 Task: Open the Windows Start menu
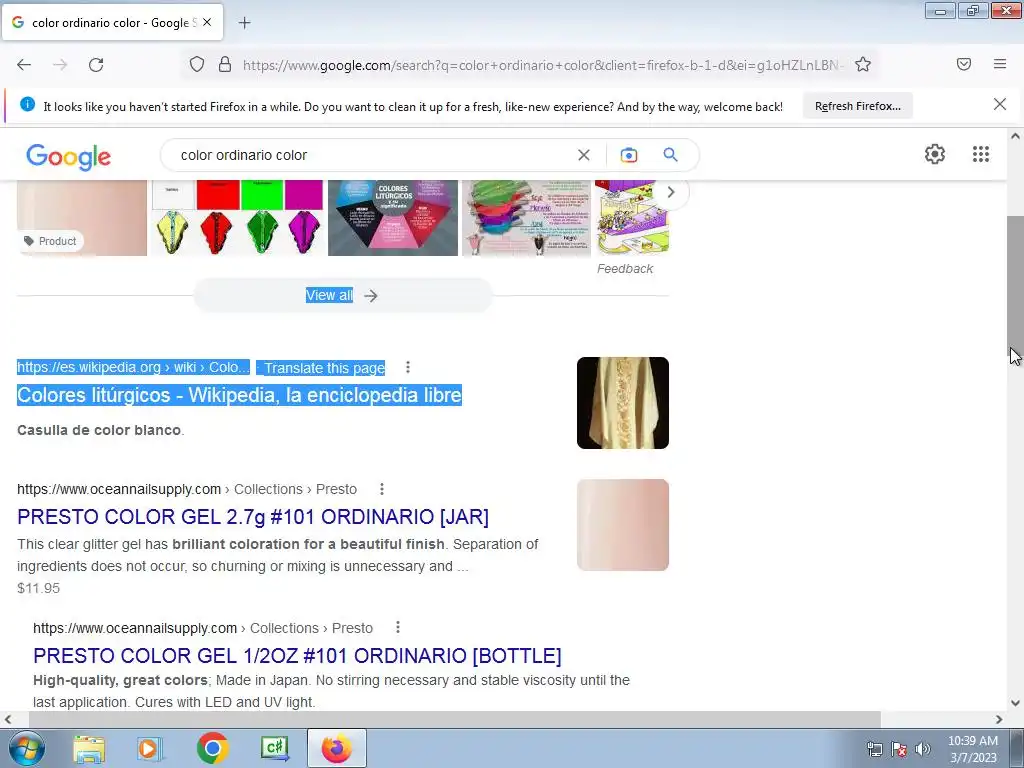click(x=26, y=748)
